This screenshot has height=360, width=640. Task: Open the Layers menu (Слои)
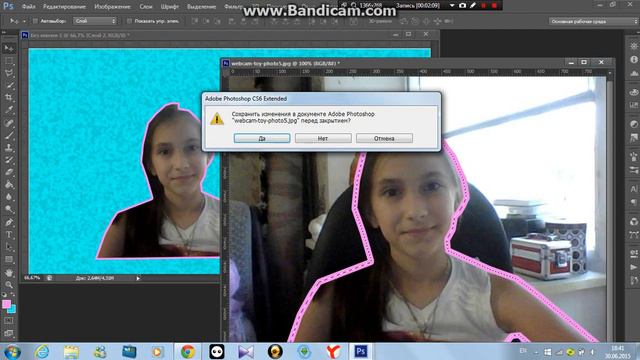146,7
